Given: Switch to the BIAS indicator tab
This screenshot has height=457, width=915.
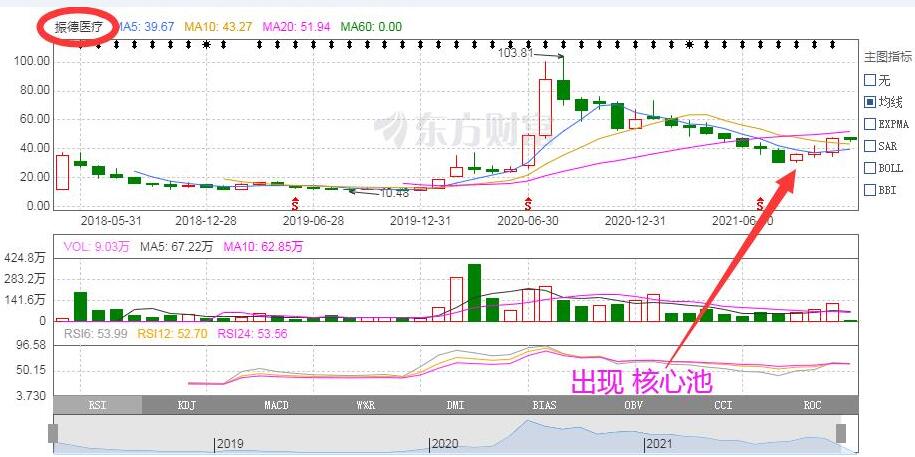Looking at the screenshot, I should (544, 405).
